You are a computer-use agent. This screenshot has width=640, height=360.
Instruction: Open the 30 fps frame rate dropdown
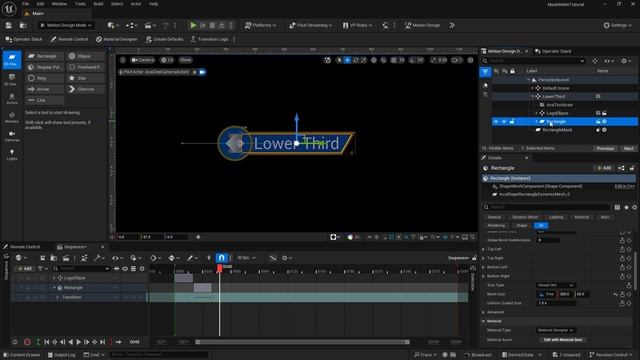[x=246, y=258]
